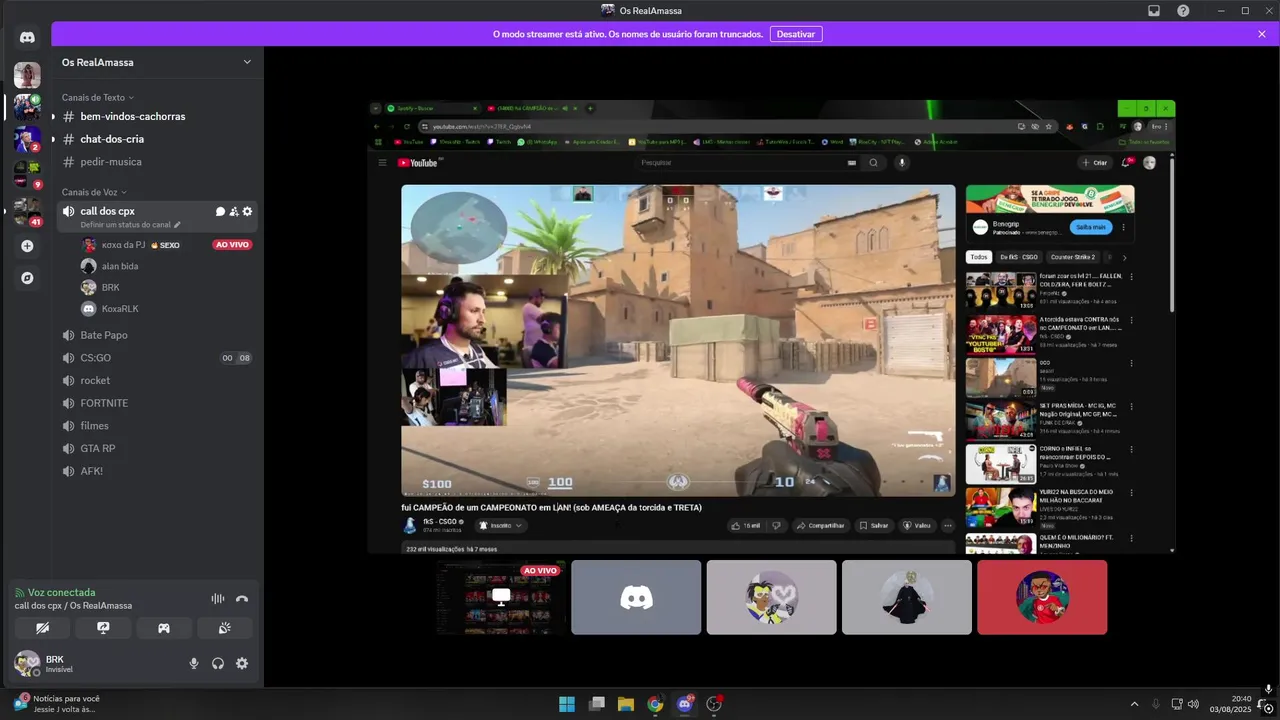The image size is (1280, 720).
Task: Toggle screen sharing
Action: click(103, 628)
